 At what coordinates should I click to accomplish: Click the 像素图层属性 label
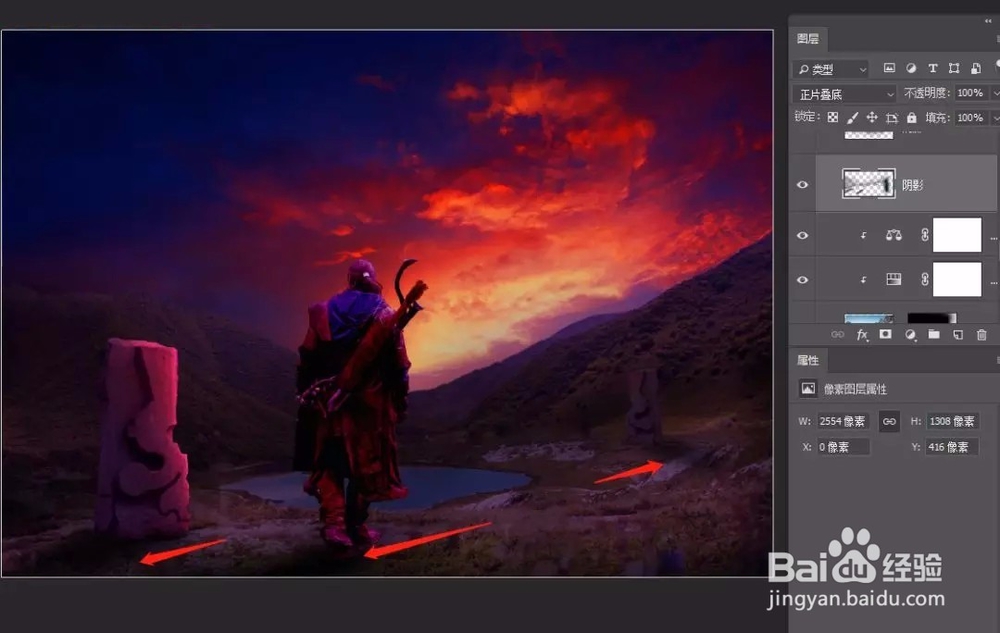[855, 389]
